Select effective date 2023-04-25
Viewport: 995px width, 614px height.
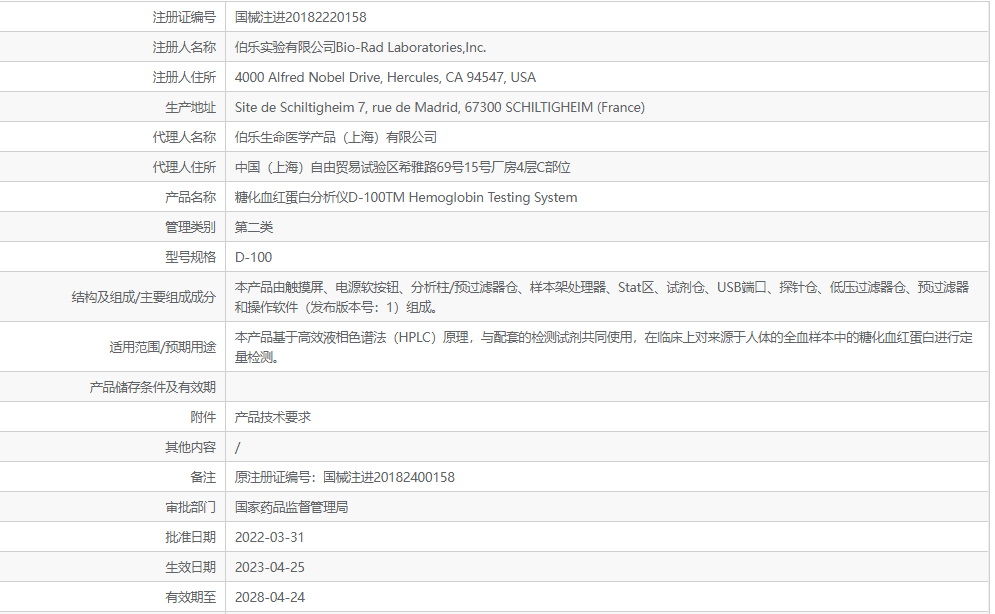[x=270, y=567]
